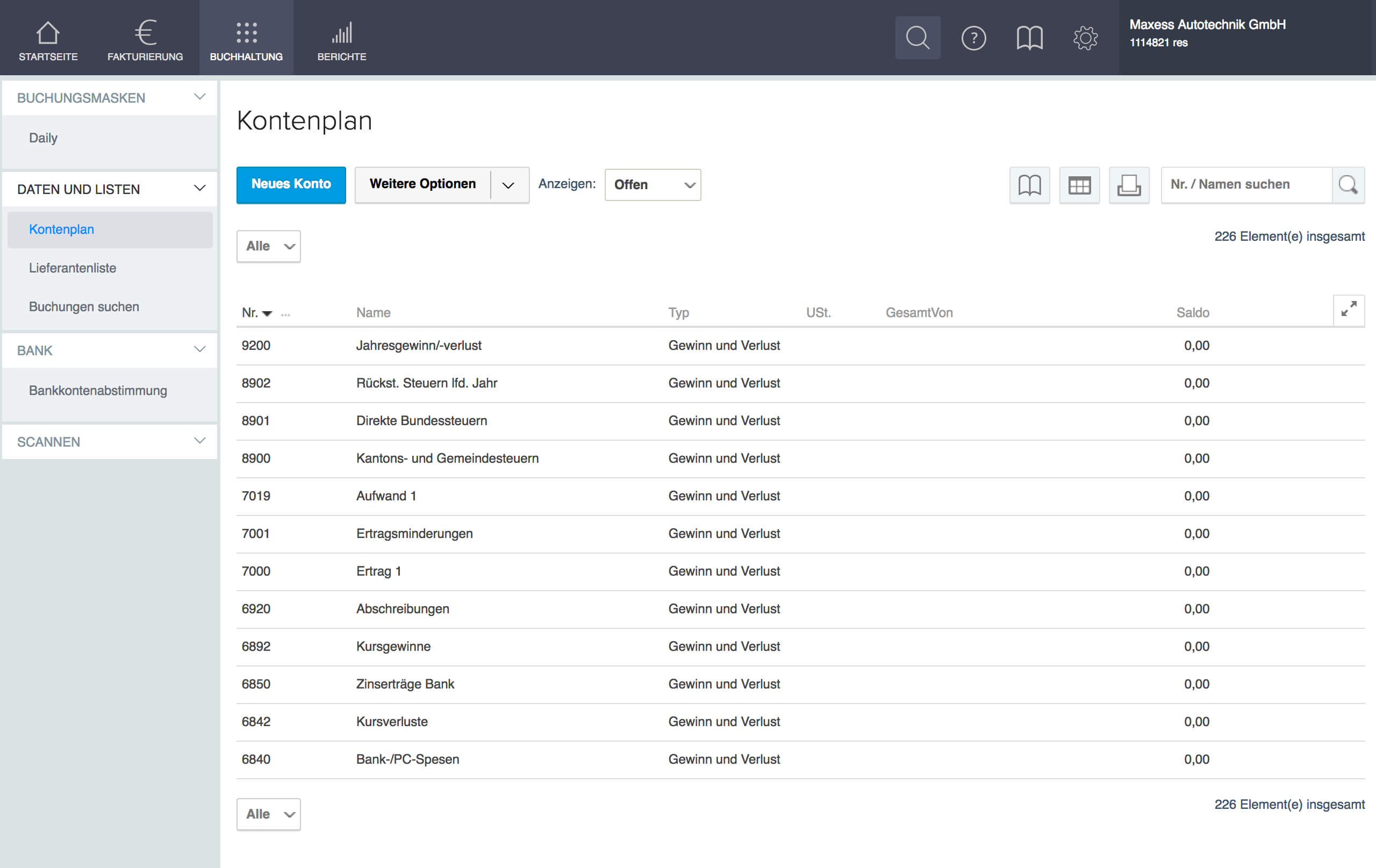Open the Anzeigen Offen dropdown
Image resolution: width=1376 pixels, height=868 pixels.
pos(652,184)
